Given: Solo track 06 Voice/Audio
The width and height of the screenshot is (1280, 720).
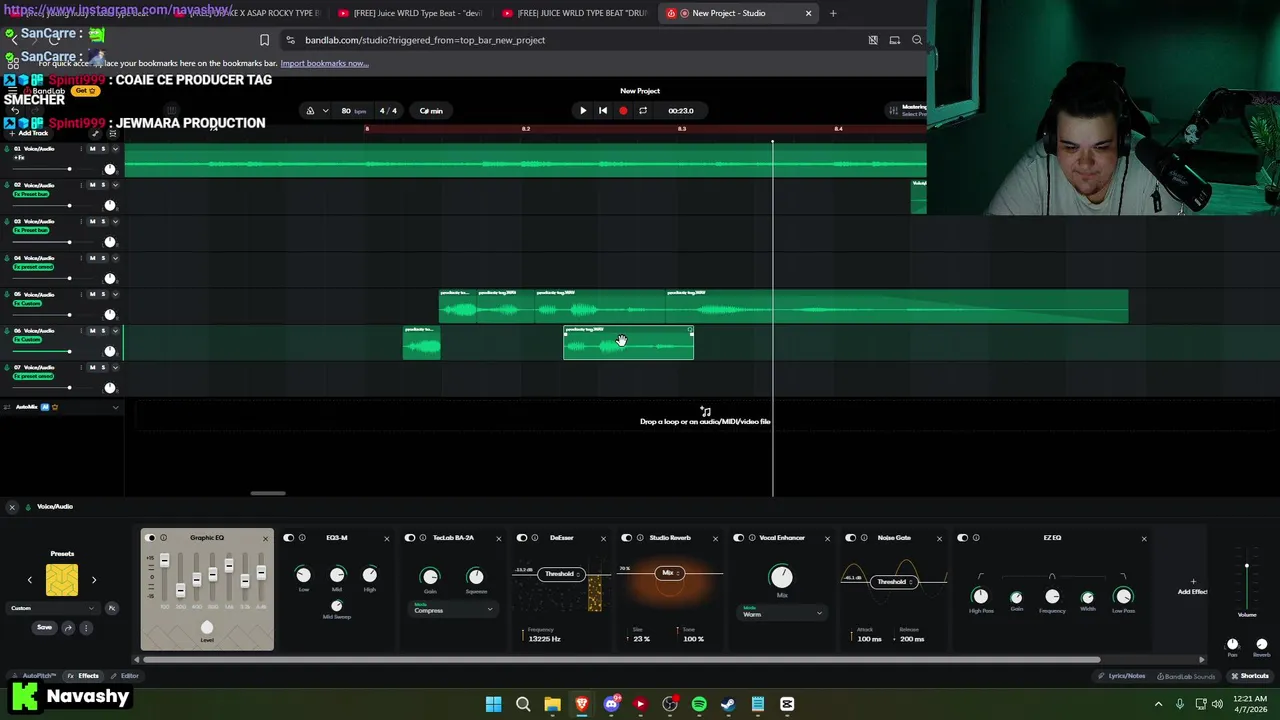Looking at the screenshot, I should coord(103,330).
